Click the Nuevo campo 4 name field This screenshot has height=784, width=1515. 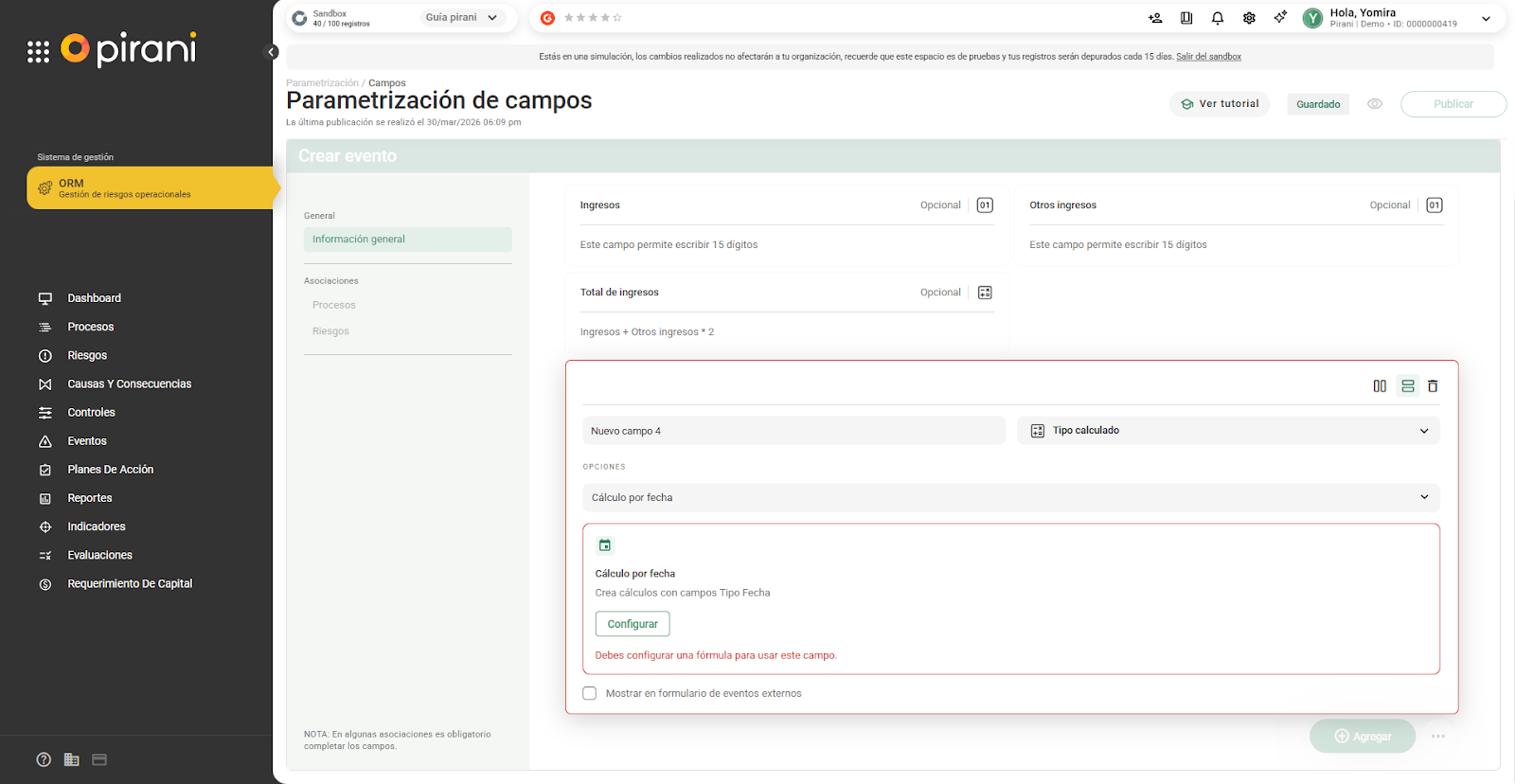(793, 431)
